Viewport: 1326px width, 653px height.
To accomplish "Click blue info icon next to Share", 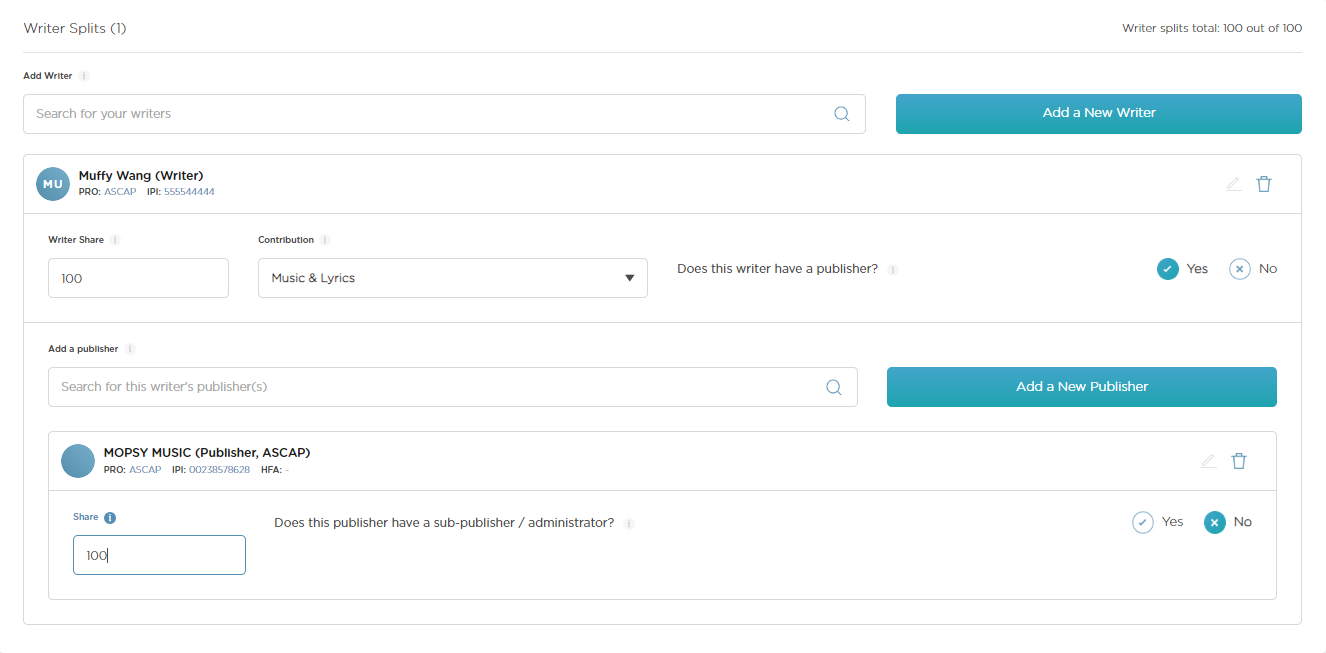I will point(110,518).
